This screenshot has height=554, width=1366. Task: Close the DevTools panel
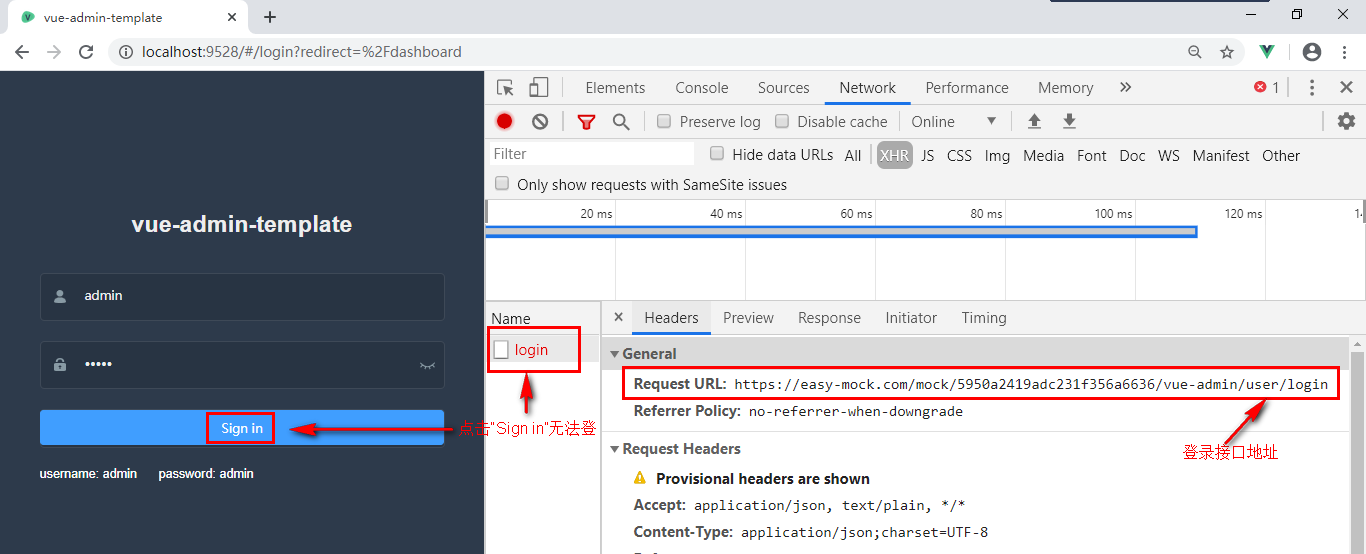(1346, 87)
